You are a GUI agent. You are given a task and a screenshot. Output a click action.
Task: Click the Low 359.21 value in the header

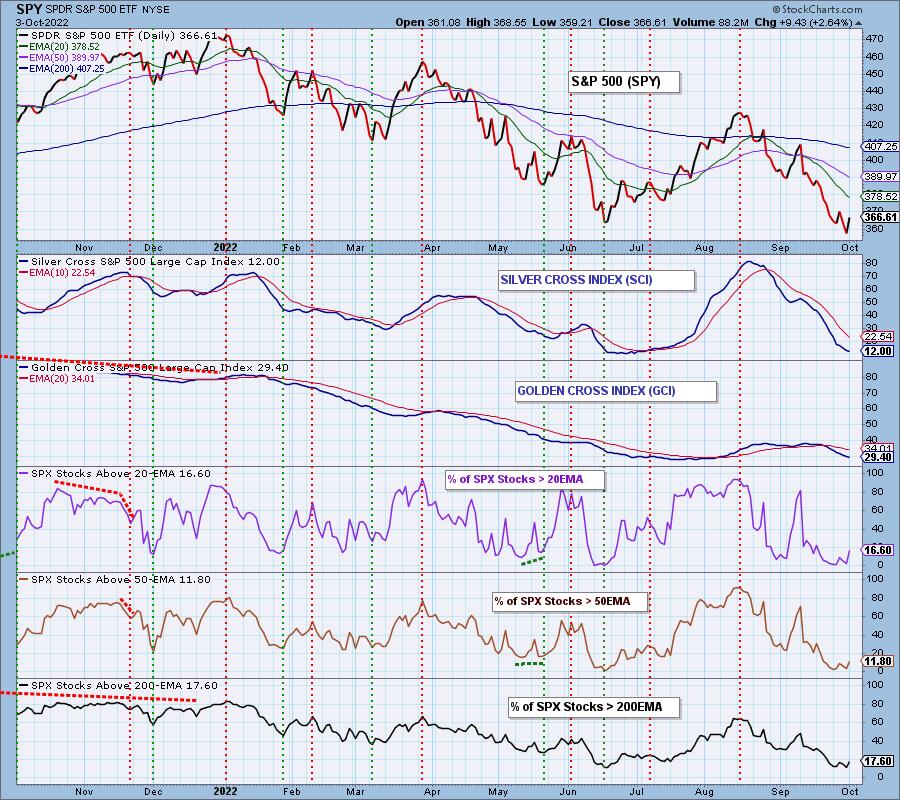point(563,22)
